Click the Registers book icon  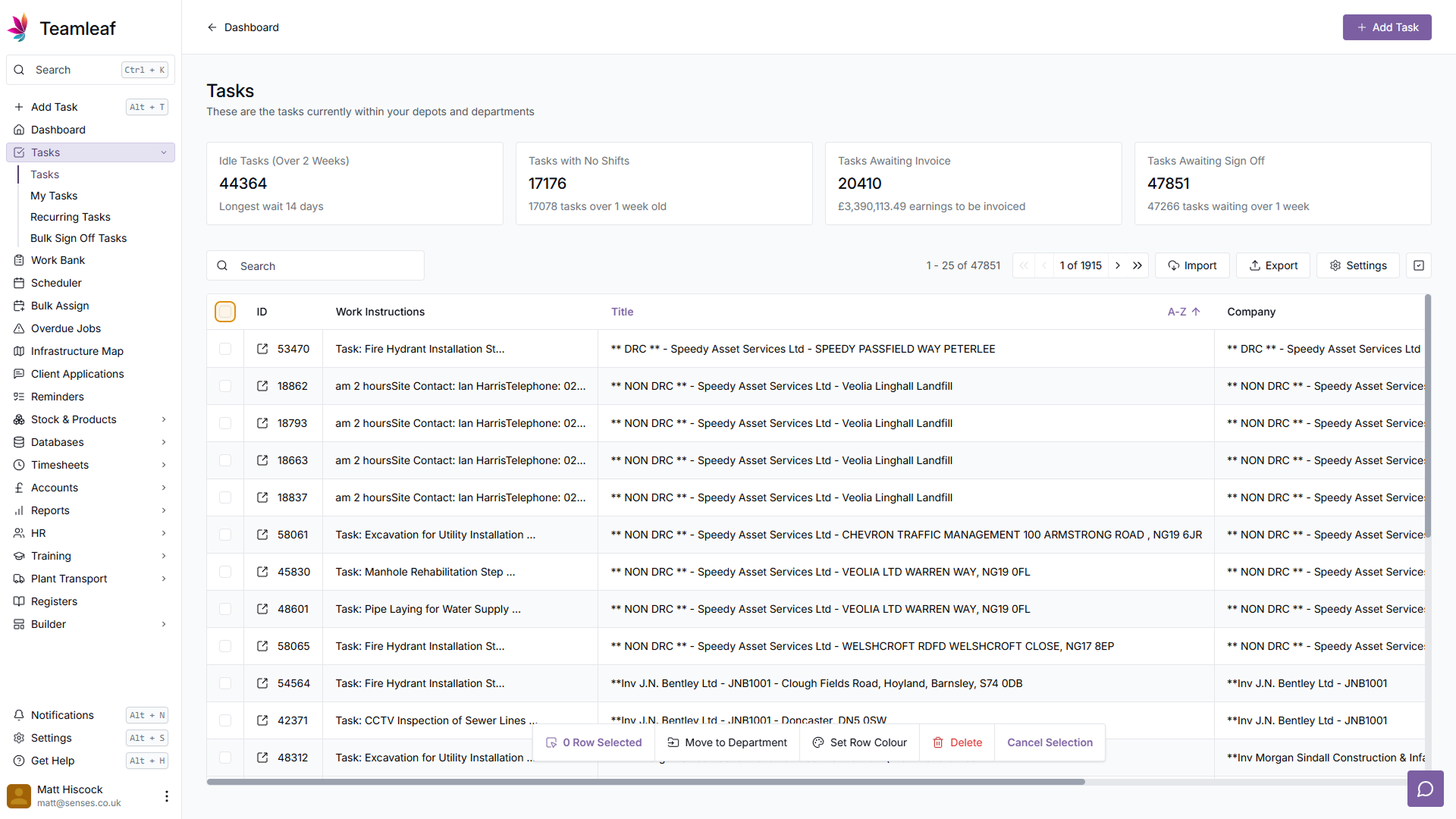19,601
